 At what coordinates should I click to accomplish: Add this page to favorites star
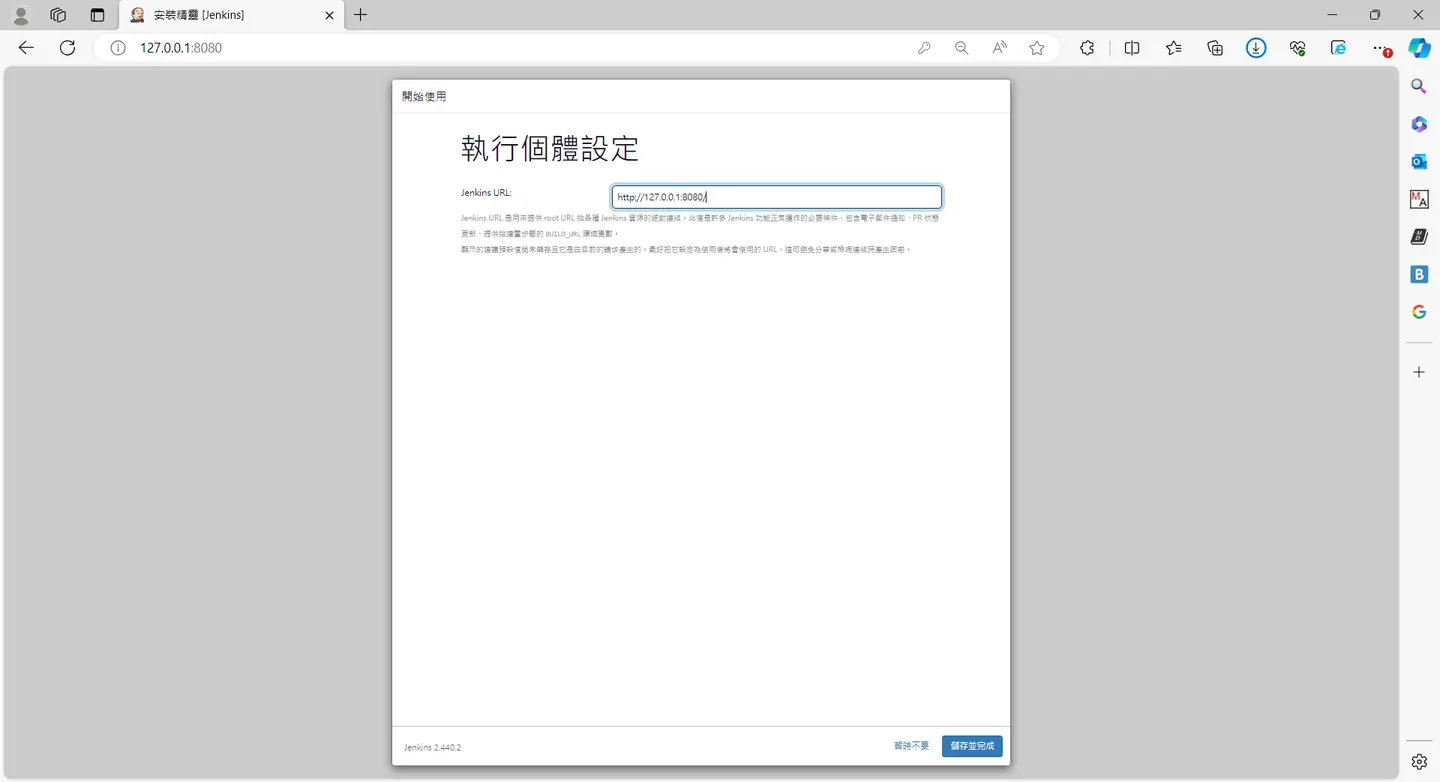coord(1037,47)
